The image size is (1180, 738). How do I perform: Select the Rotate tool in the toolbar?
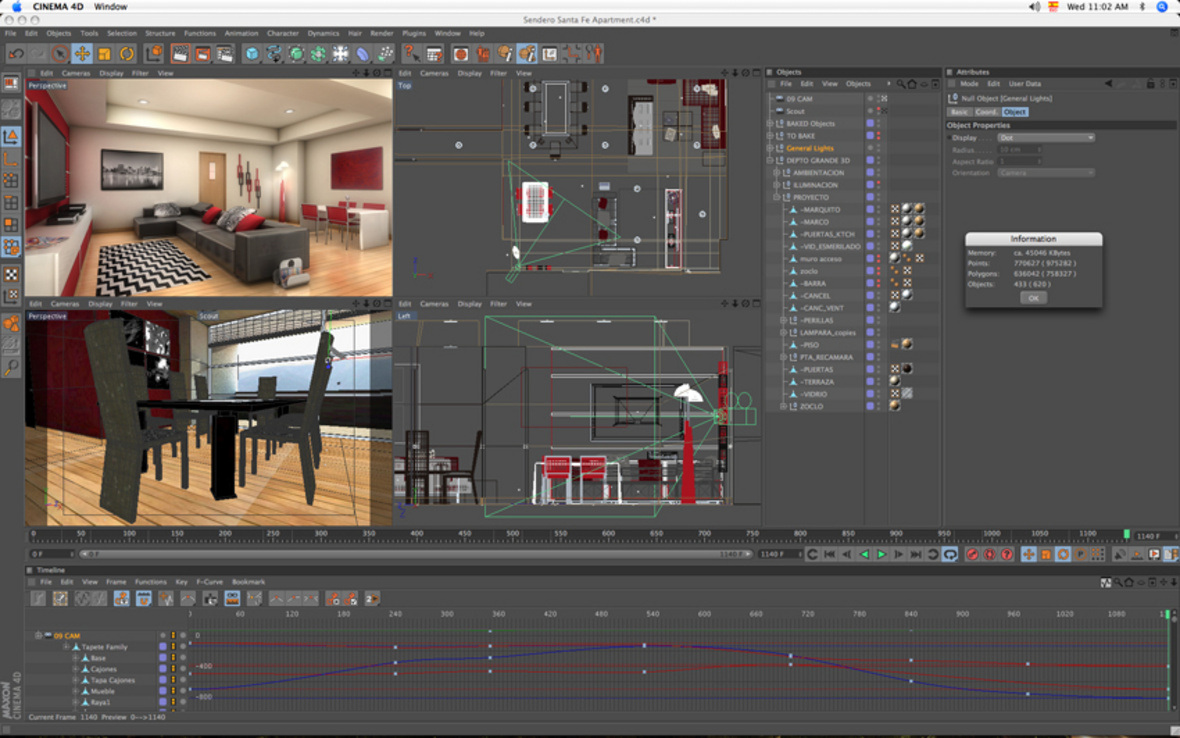pos(127,54)
